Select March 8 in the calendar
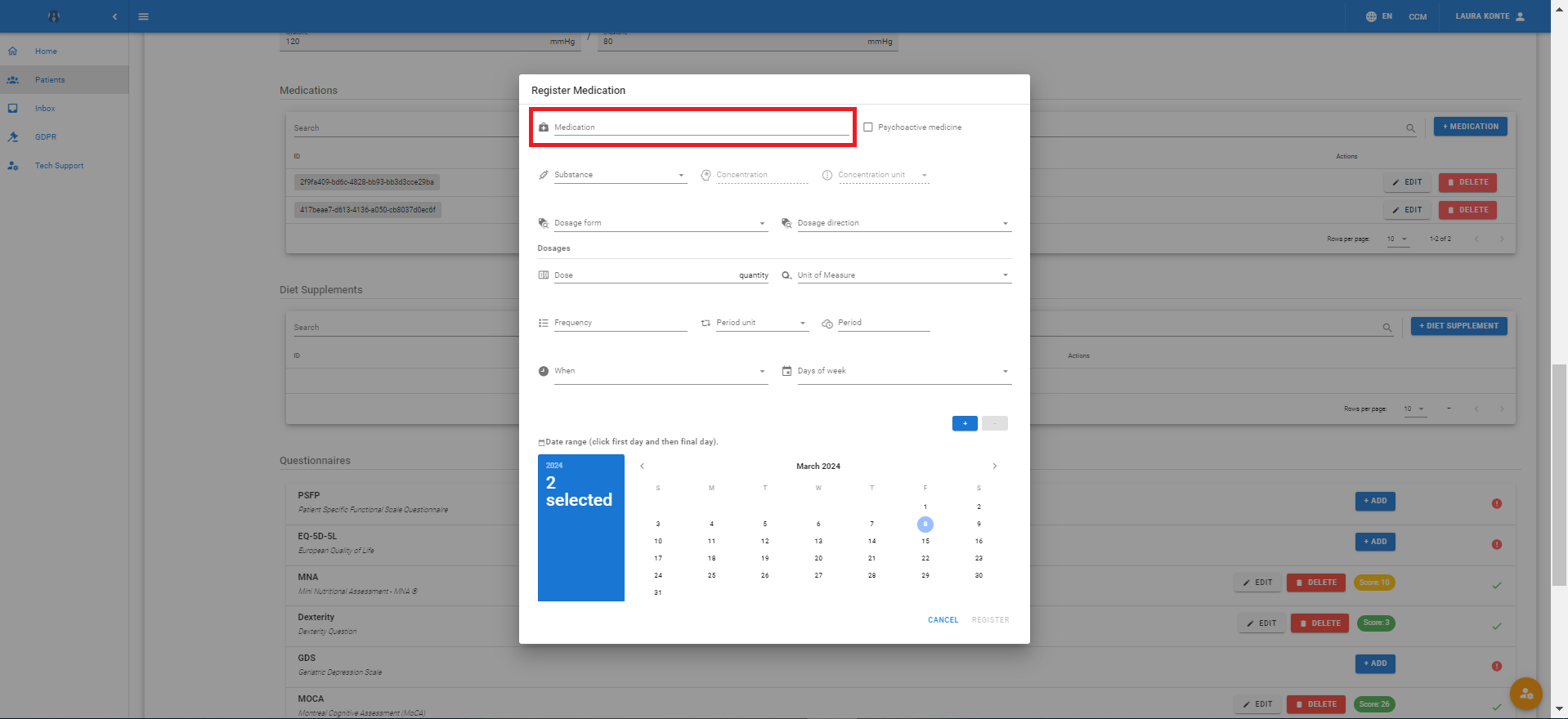1568x719 pixels. [x=925, y=525]
